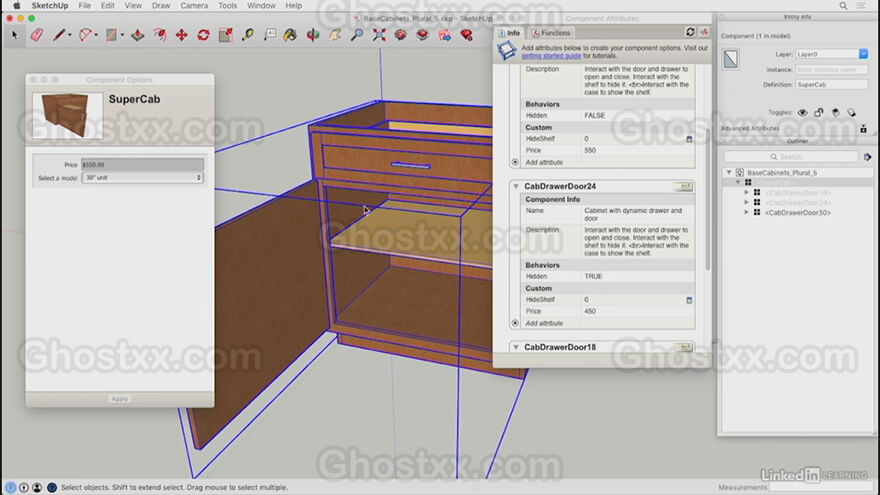The width and height of the screenshot is (880, 495).
Task: Collapse BaseCabinets_Plural_5 in Outliner
Action: (x=729, y=172)
